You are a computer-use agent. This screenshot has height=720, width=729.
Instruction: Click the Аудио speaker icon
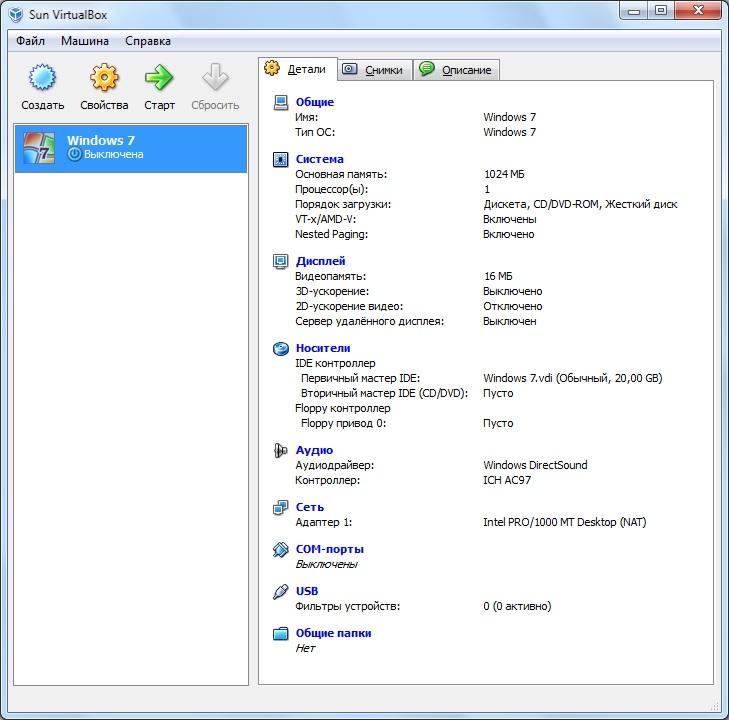[x=280, y=450]
